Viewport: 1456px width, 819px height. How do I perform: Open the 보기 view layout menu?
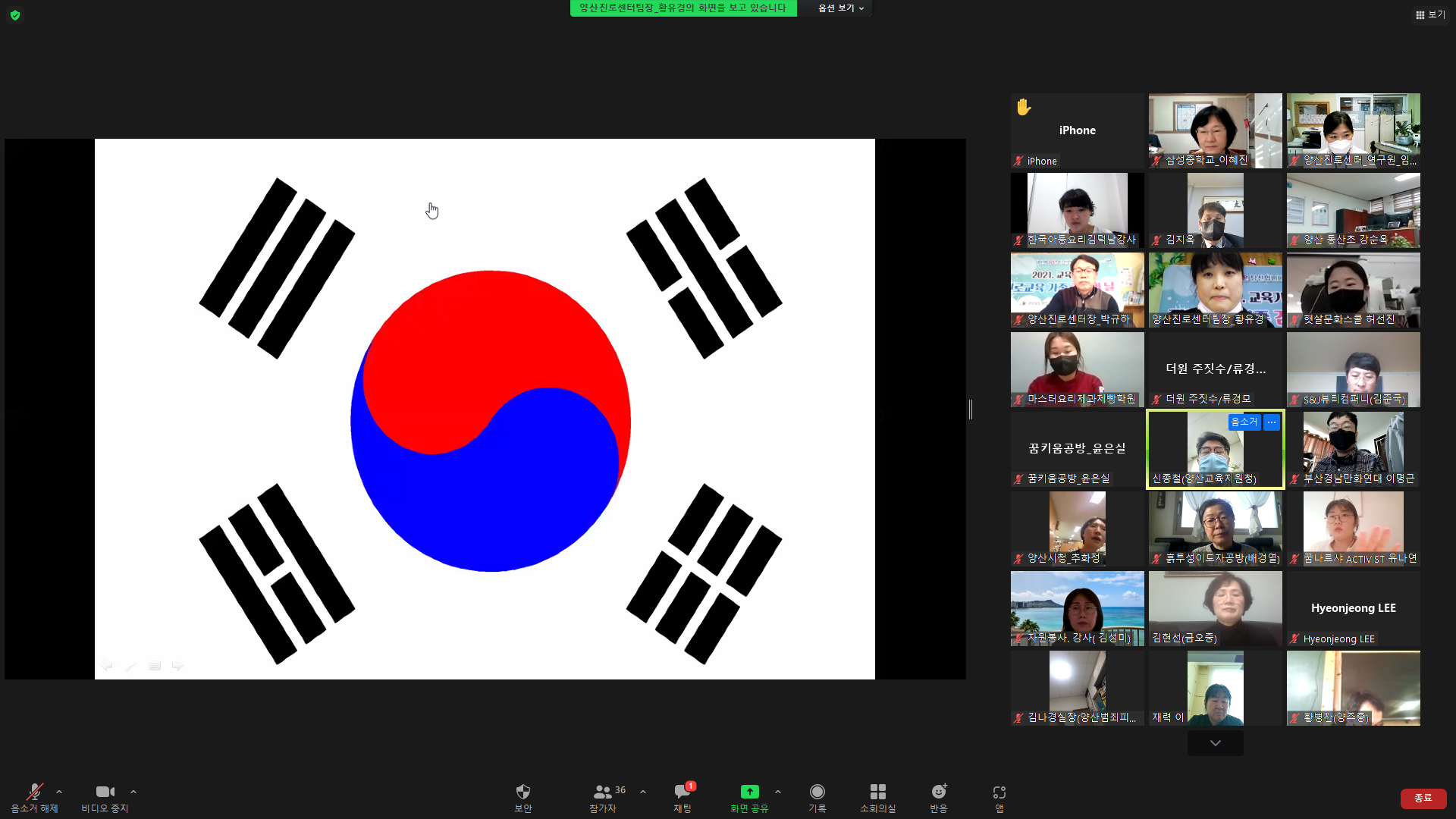(x=1430, y=14)
